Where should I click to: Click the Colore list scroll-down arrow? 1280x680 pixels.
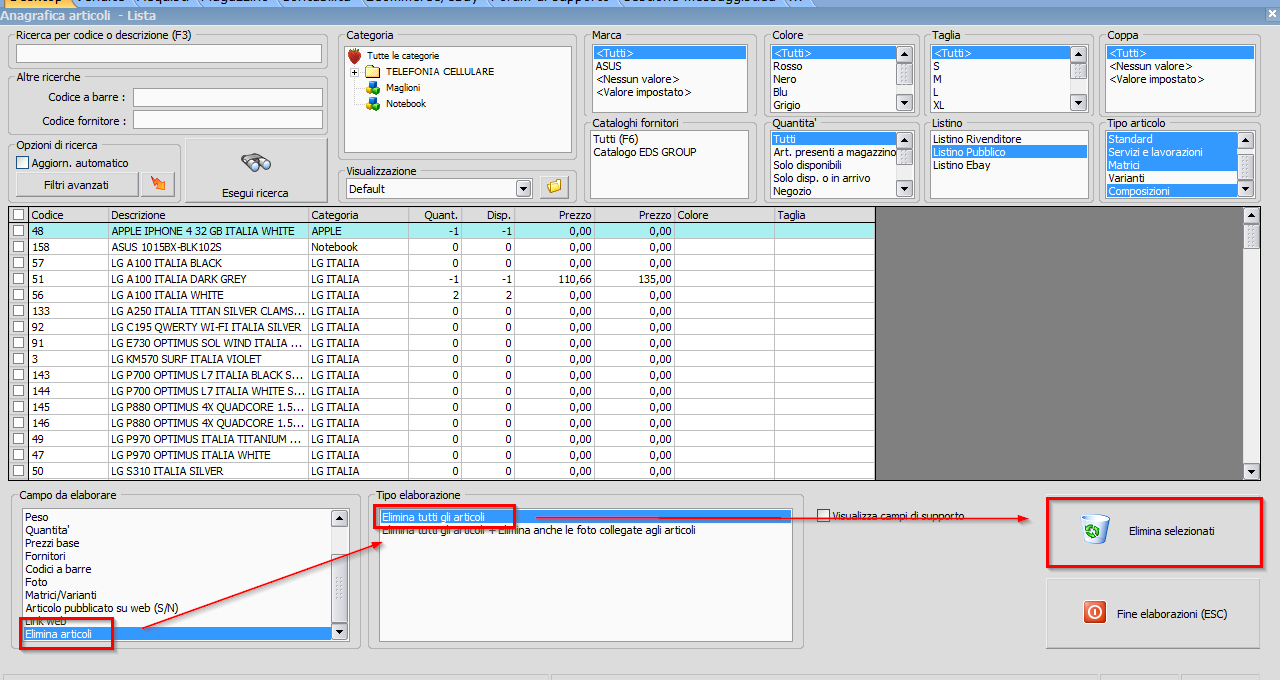904,102
